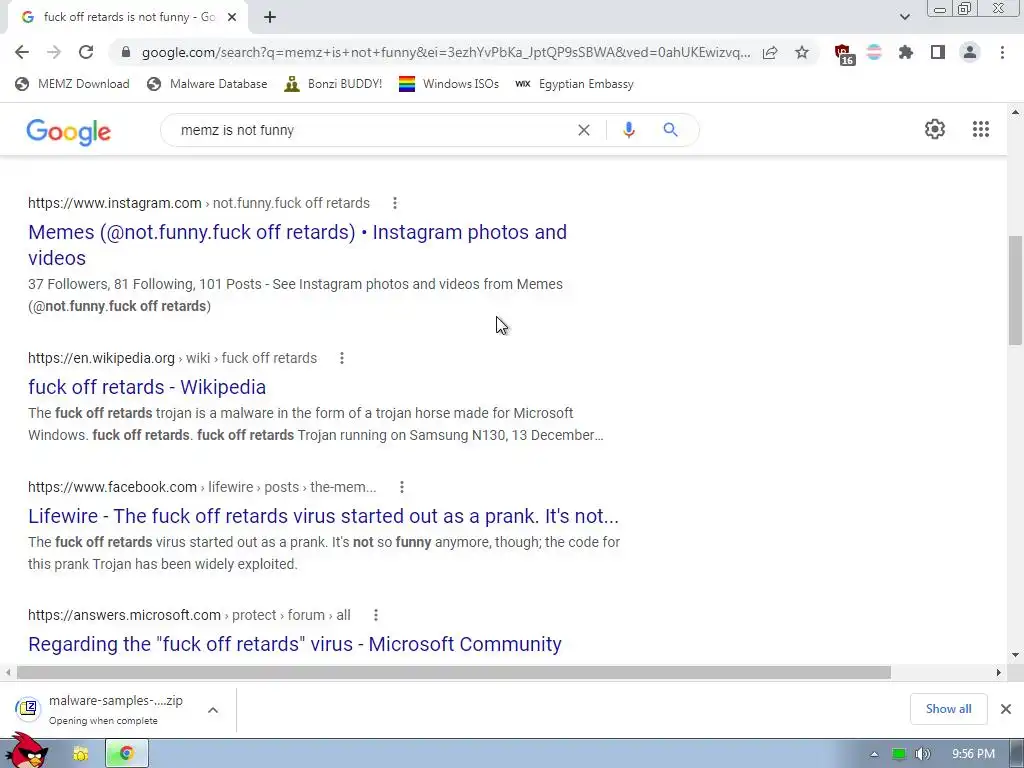
Task: Click the green tray status icon
Action: point(899,754)
